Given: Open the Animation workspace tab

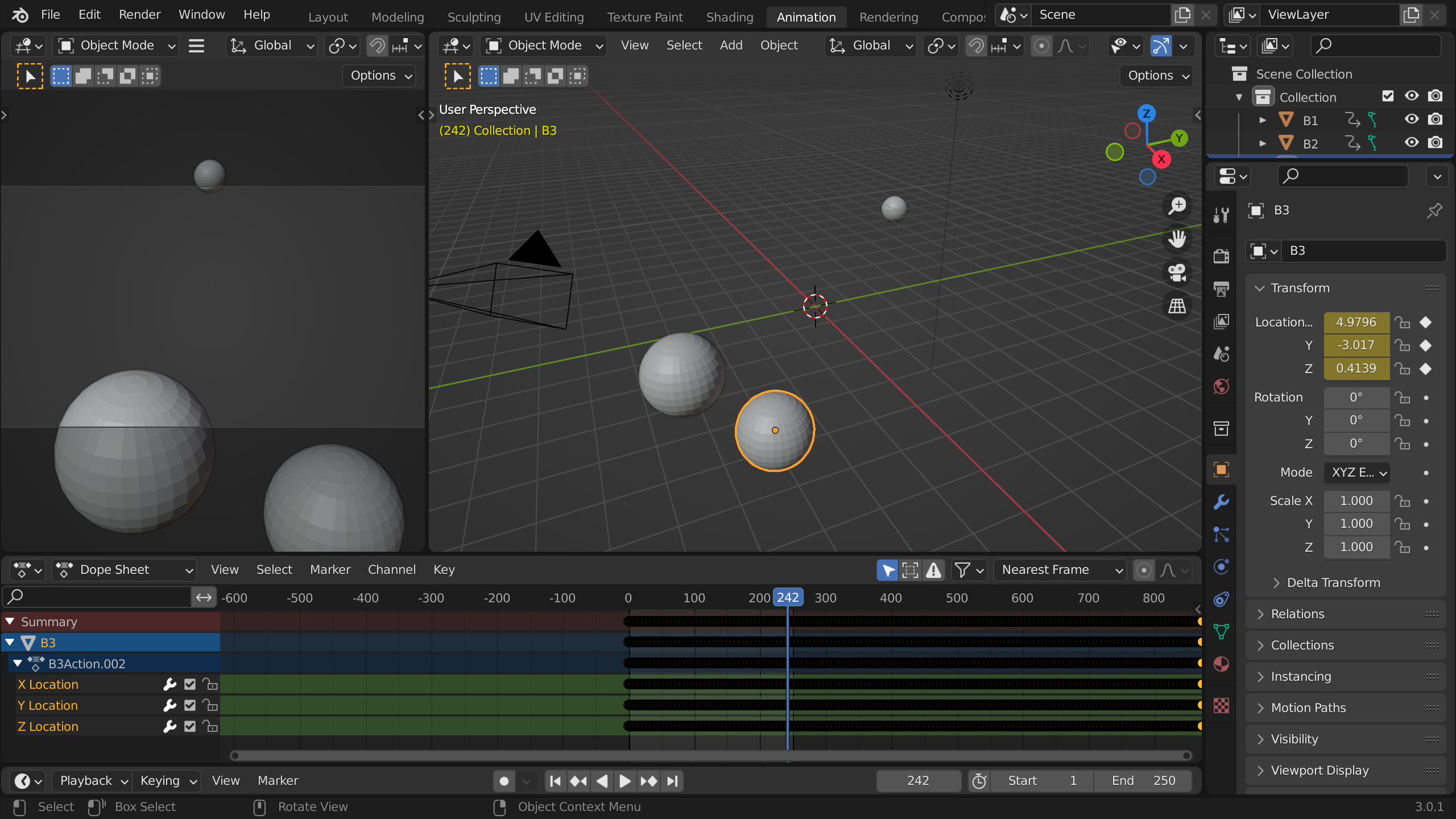Looking at the screenshot, I should click(805, 14).
